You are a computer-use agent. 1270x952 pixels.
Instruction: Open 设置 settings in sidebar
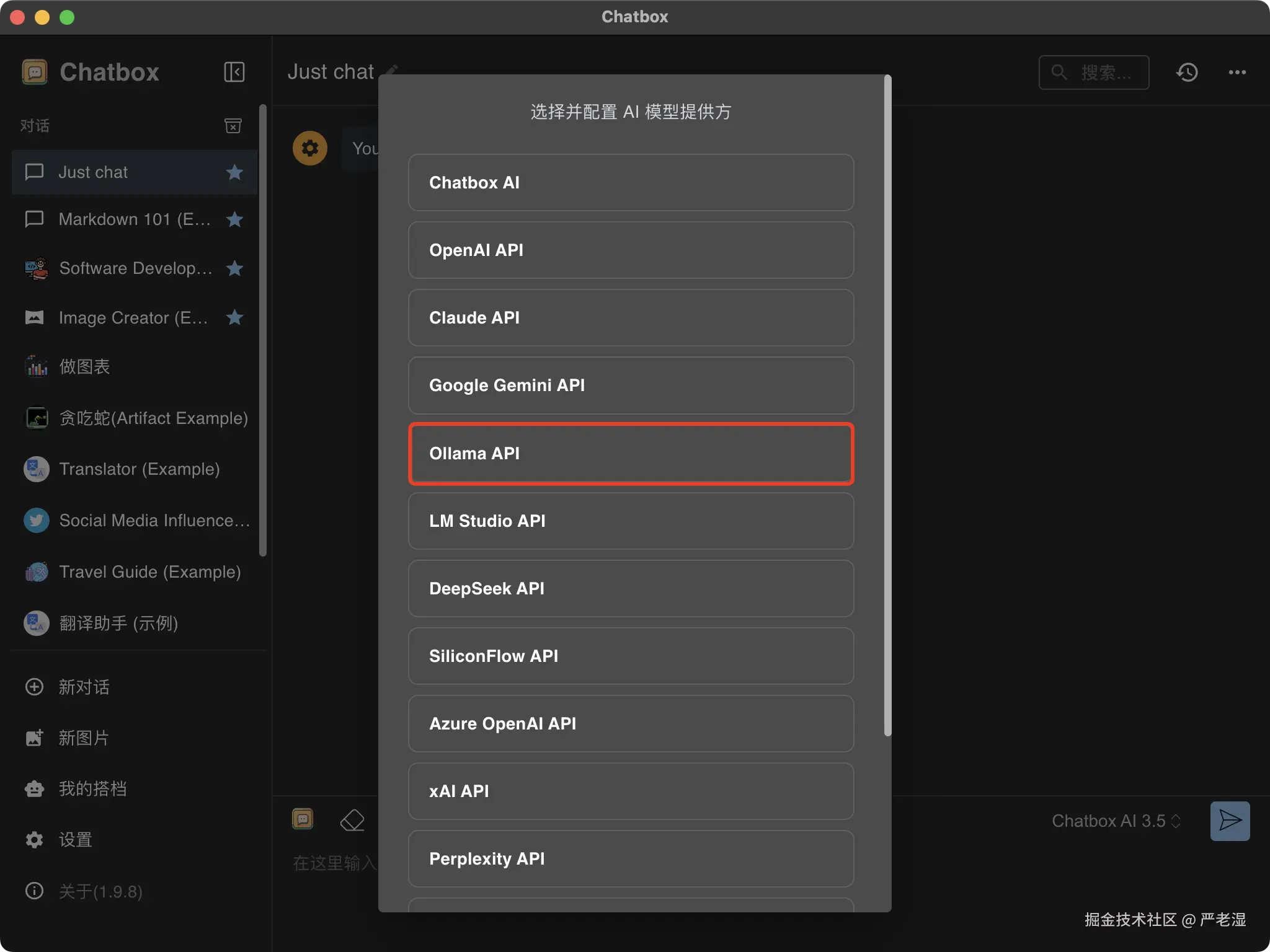coord(75,840)
